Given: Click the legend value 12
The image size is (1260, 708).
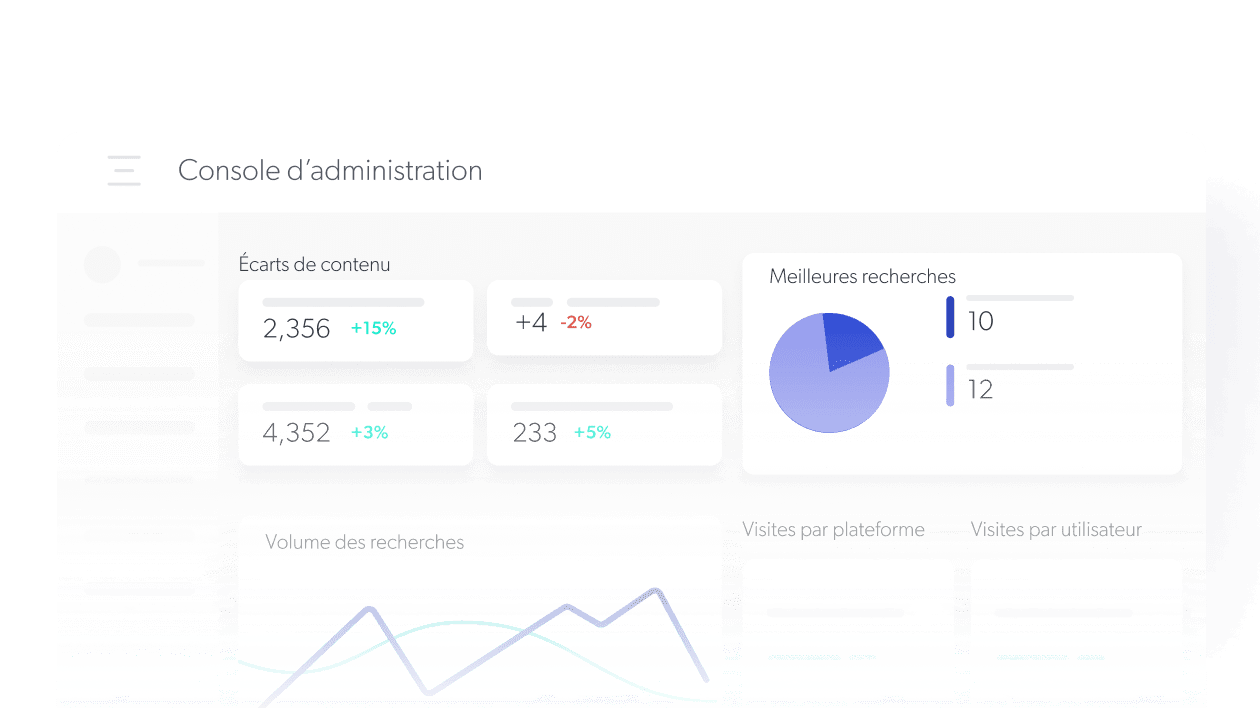Looking at the screenshot, I should click(x=980, y=390).
